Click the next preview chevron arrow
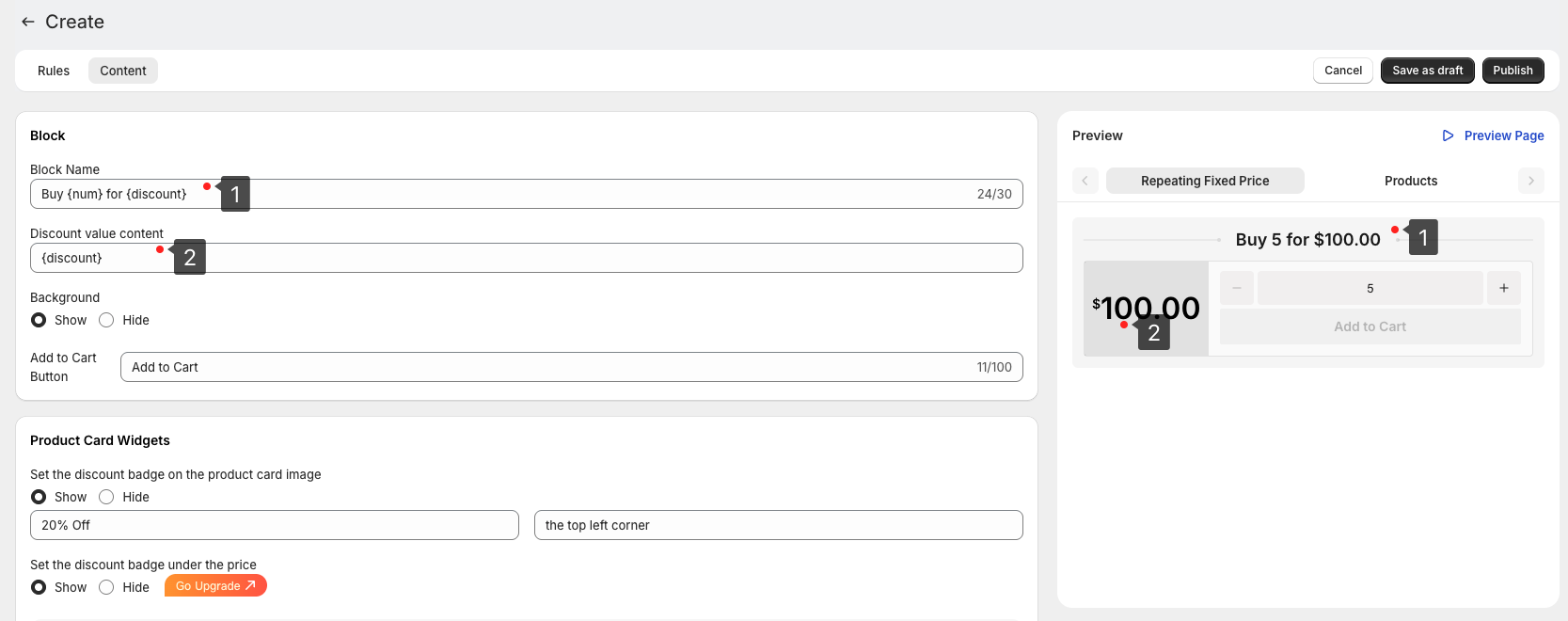The image size is (1568, 621). [x=1530, y=181]
